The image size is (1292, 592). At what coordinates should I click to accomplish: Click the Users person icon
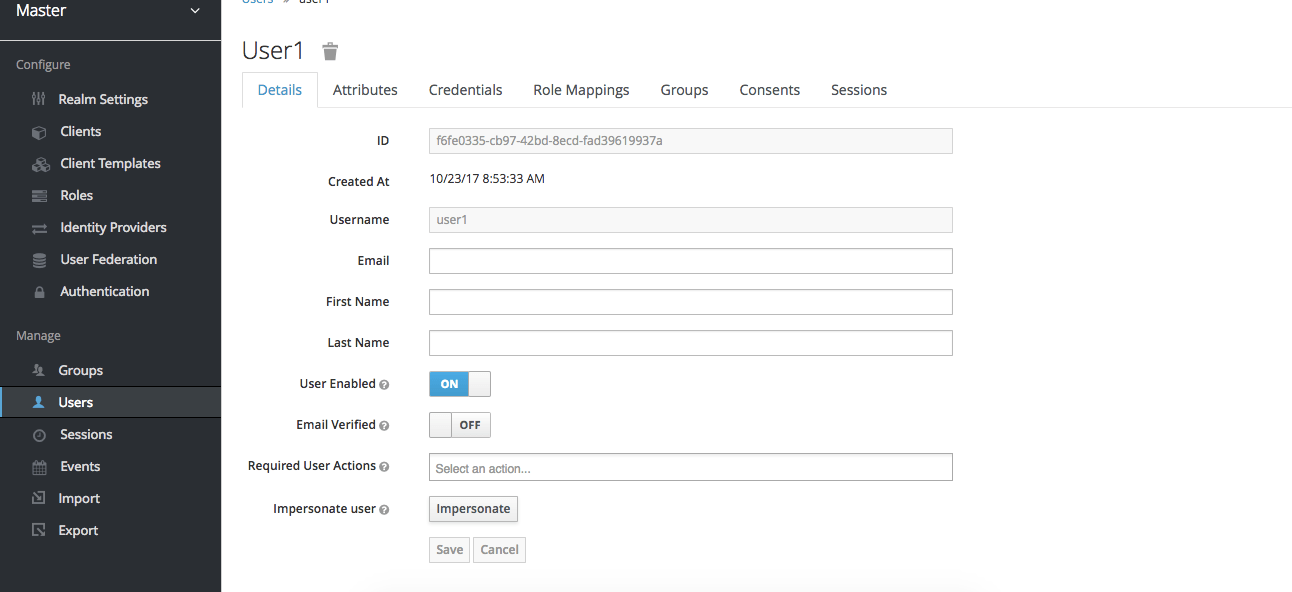point(39,402)
